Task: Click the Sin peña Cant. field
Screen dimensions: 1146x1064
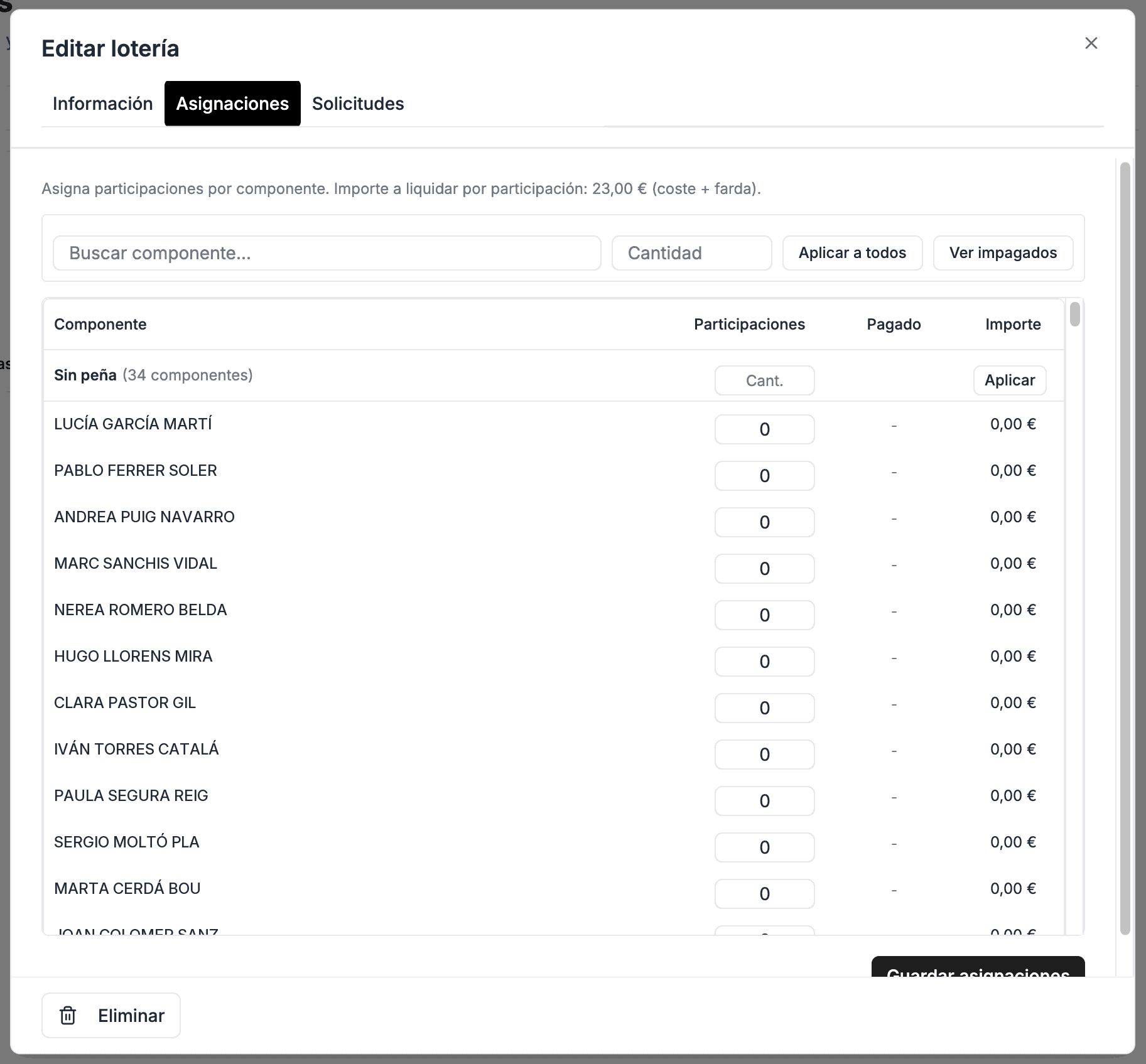Action: tap(764, 380)
